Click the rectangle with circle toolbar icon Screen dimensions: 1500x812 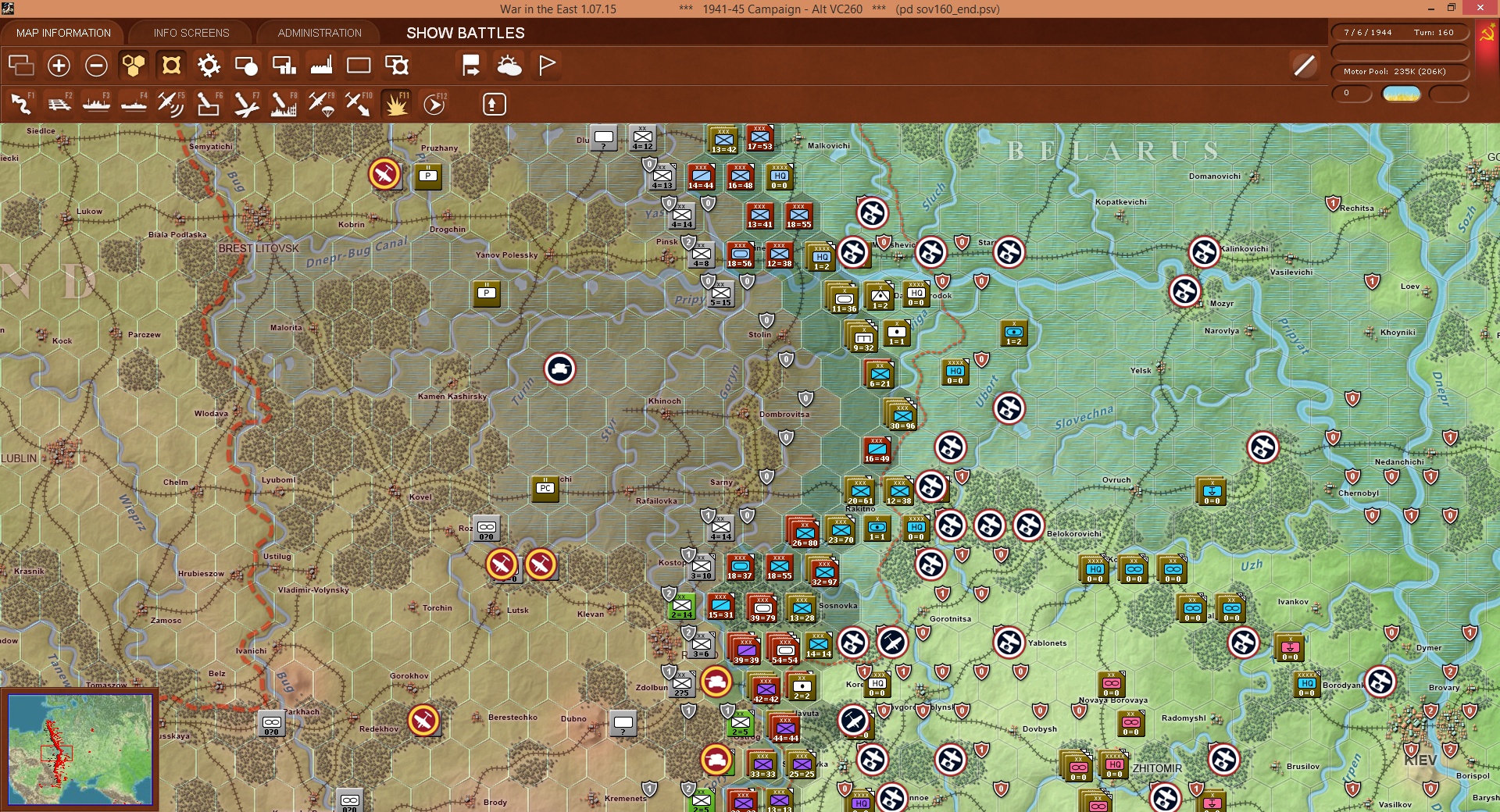point(246,66)
